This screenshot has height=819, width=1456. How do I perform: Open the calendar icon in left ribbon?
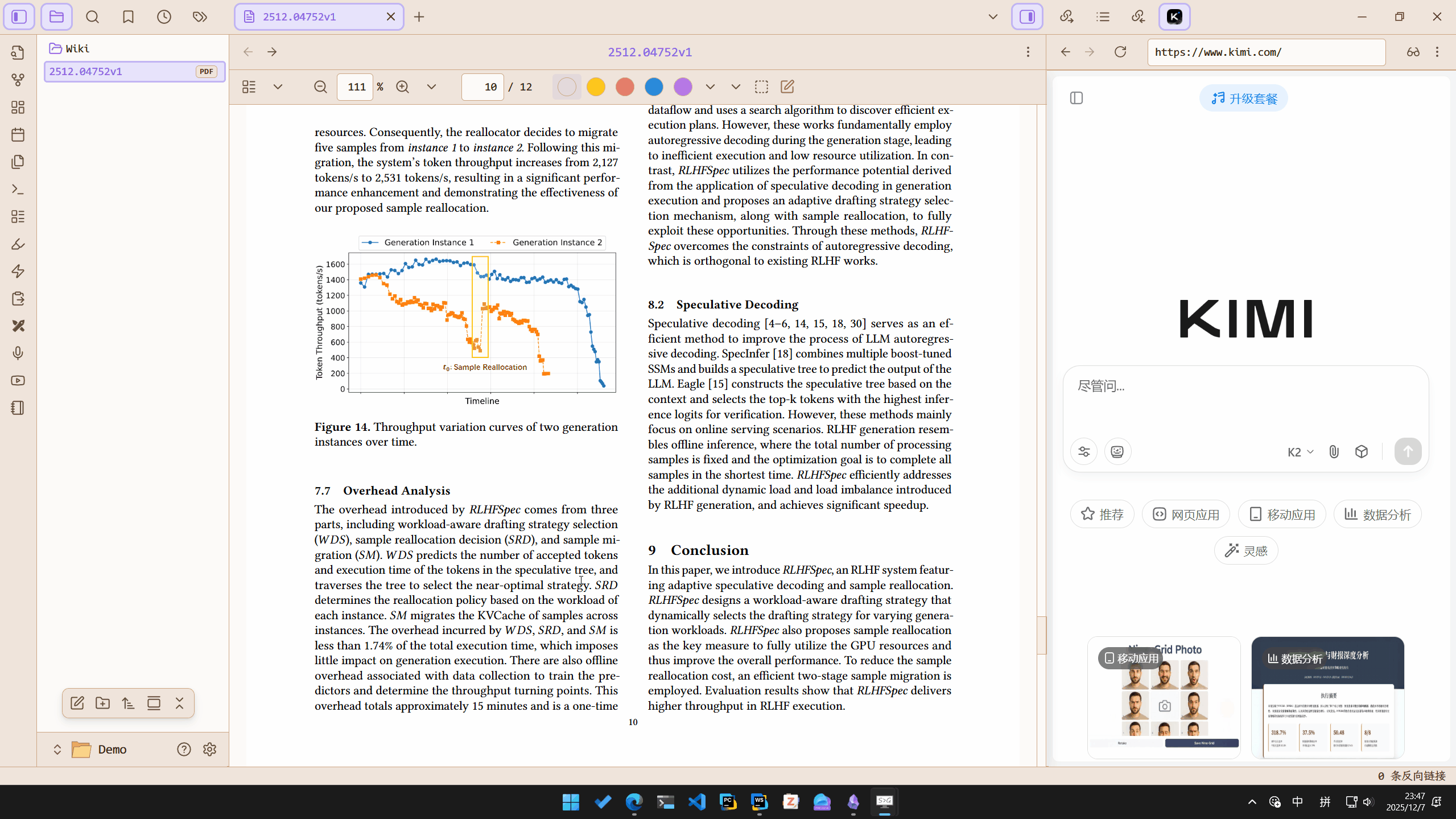(x=18, y=135)
